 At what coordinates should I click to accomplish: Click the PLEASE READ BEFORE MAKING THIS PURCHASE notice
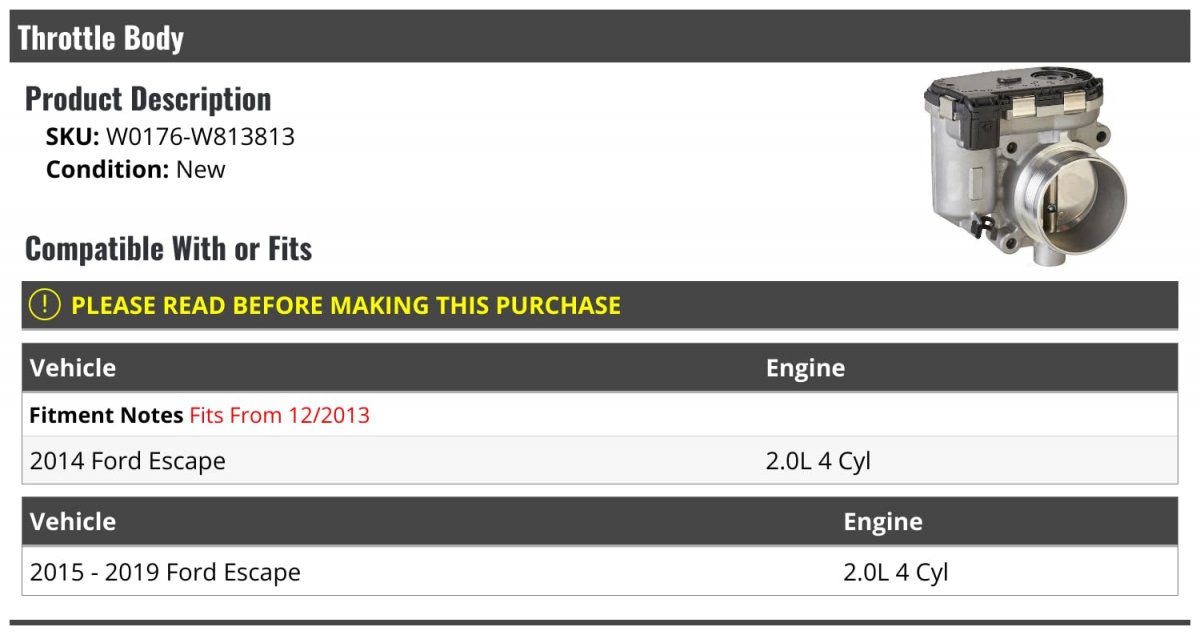coord(346,305)
